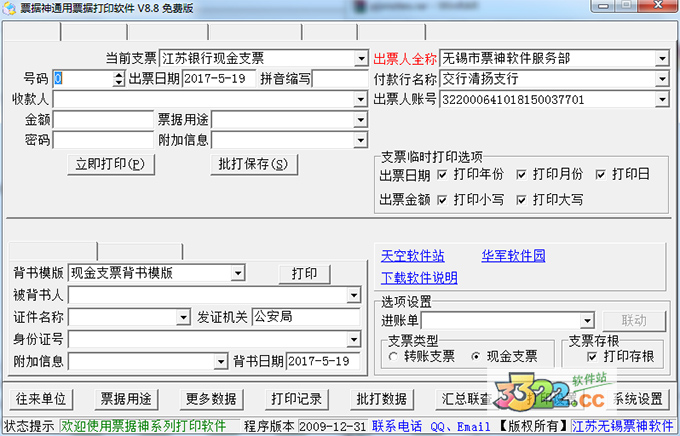Increase the 号码 value with the up arrow
This screenshot has height=436, width=680.
119,75
